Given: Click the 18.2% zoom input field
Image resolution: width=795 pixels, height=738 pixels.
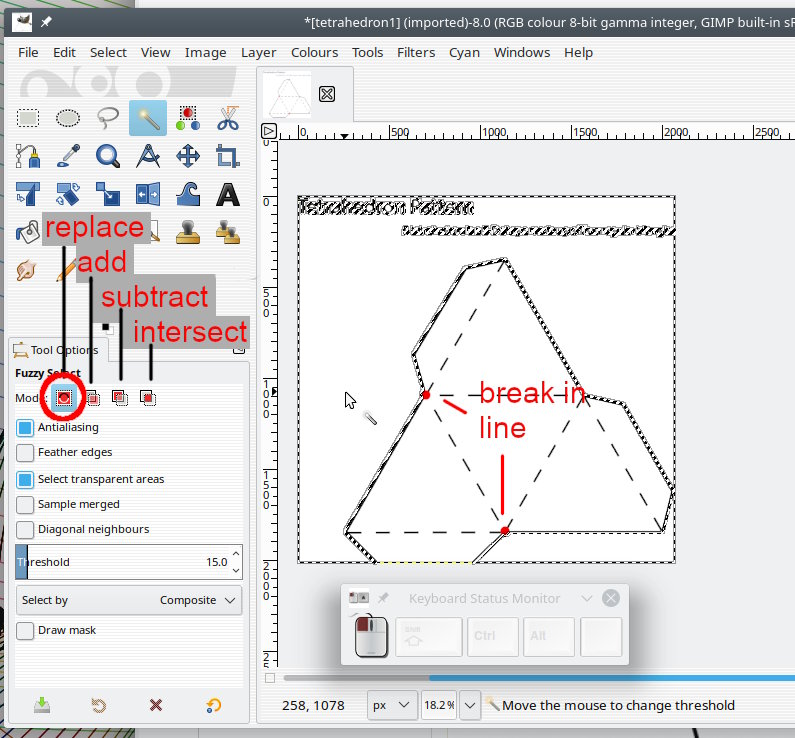Looking at the screenshot, I should (x=439, y=705).
